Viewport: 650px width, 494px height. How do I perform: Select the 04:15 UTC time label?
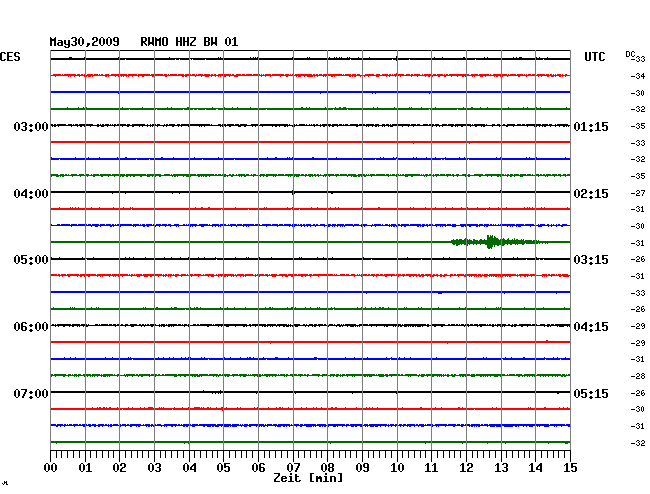point(591,327)
